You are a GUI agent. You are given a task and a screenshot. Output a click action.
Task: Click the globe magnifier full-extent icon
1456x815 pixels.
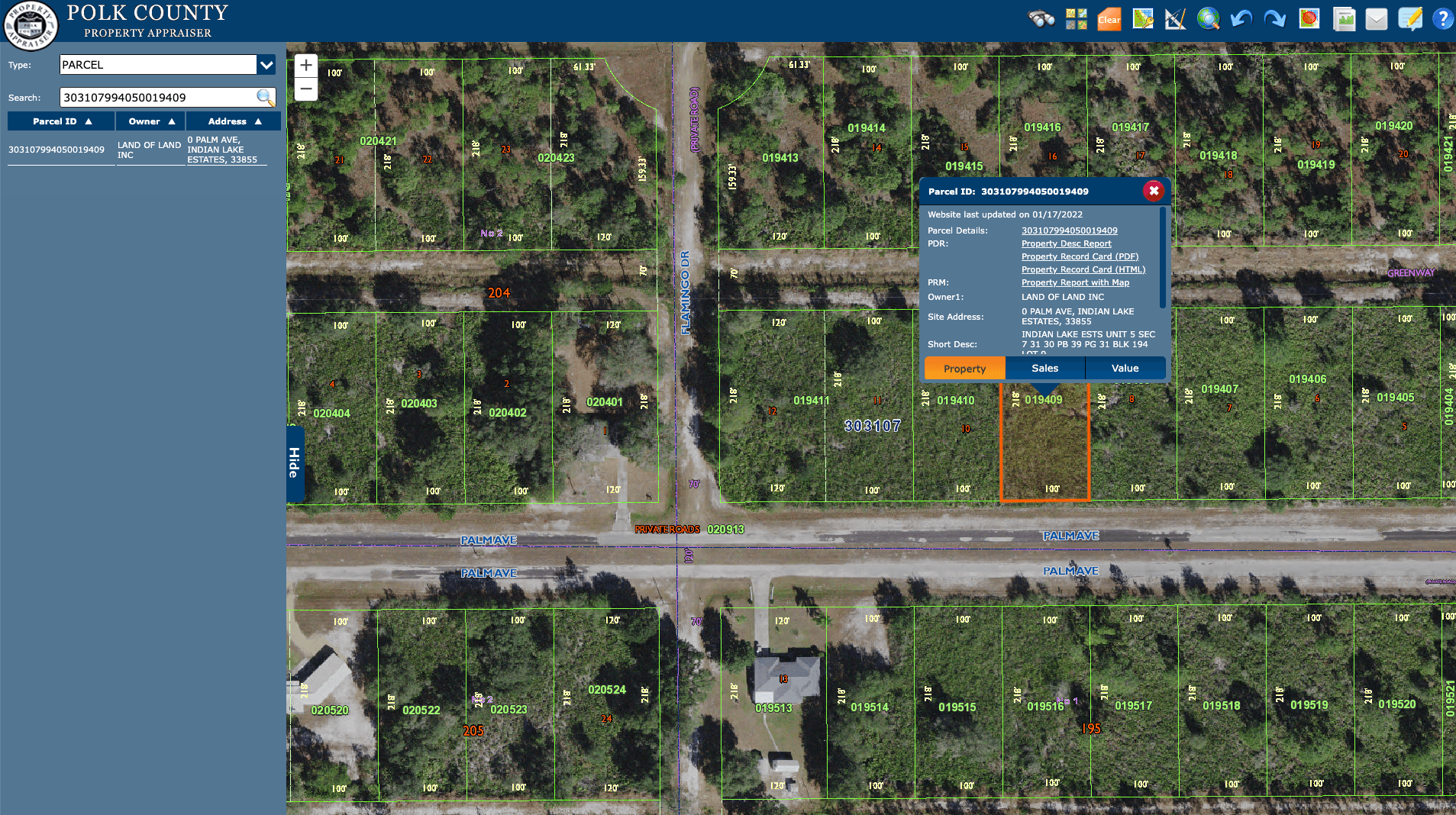(1209, 19)
